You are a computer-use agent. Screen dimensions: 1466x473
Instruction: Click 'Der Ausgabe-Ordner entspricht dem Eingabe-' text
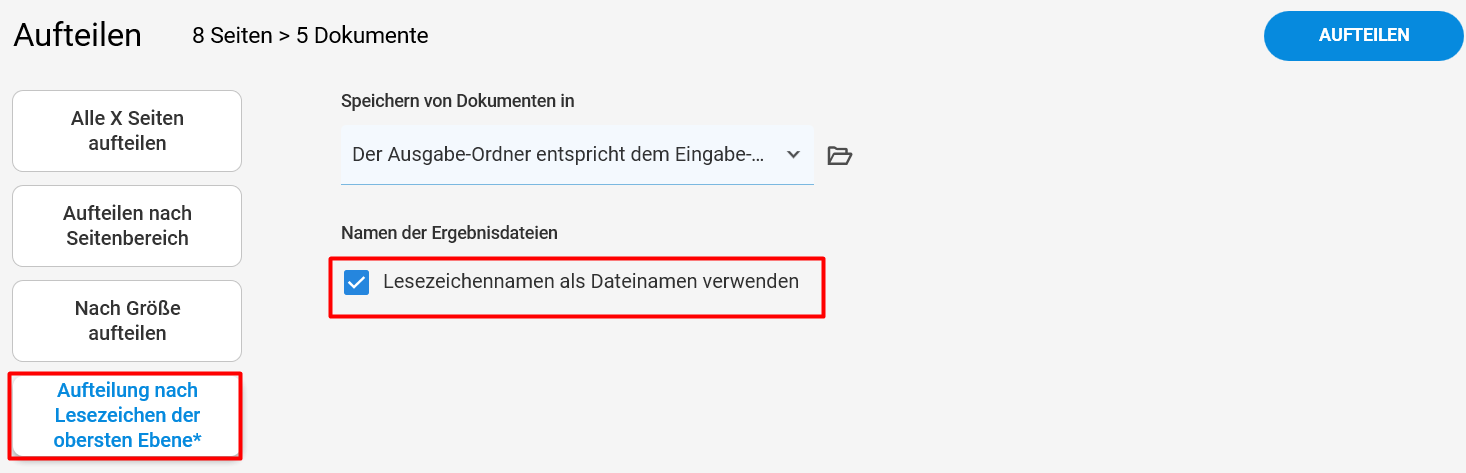click(x=559, y=155)
